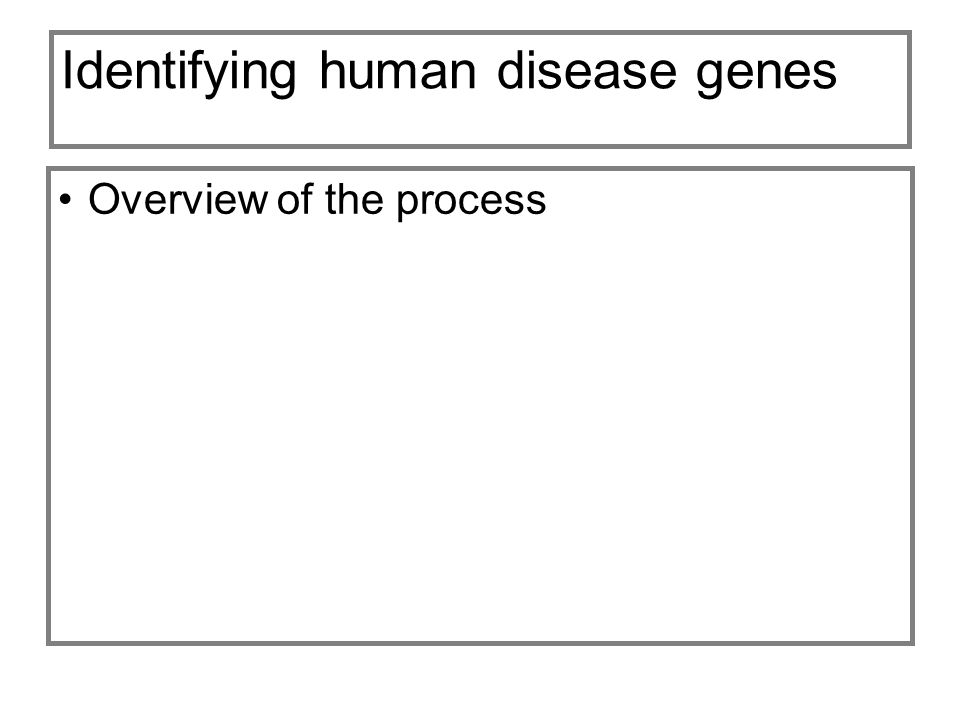Click the word "Identifying" in the title
This screenshot has width=960, height=720.
pos(179,73)
